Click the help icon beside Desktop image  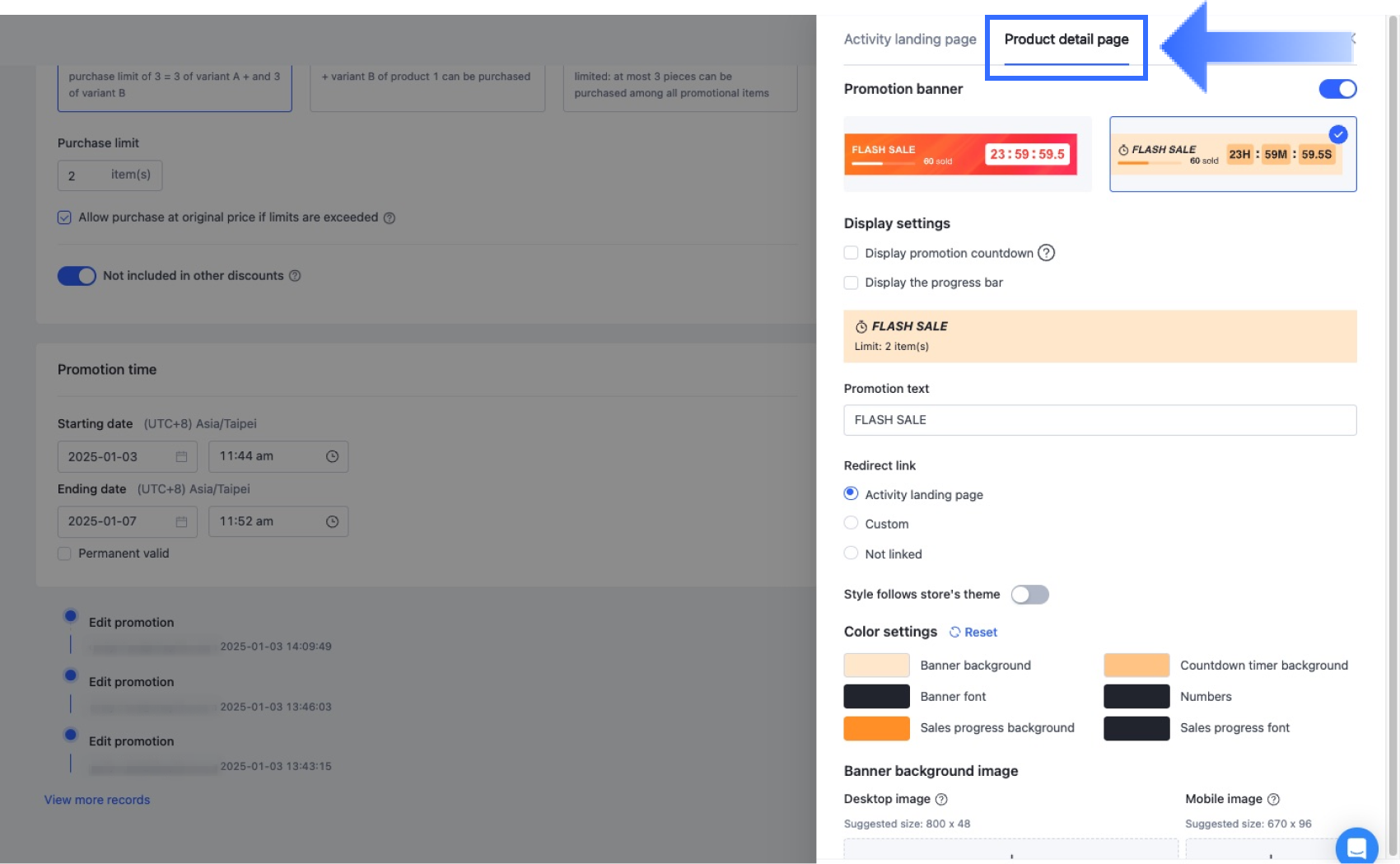941,799
